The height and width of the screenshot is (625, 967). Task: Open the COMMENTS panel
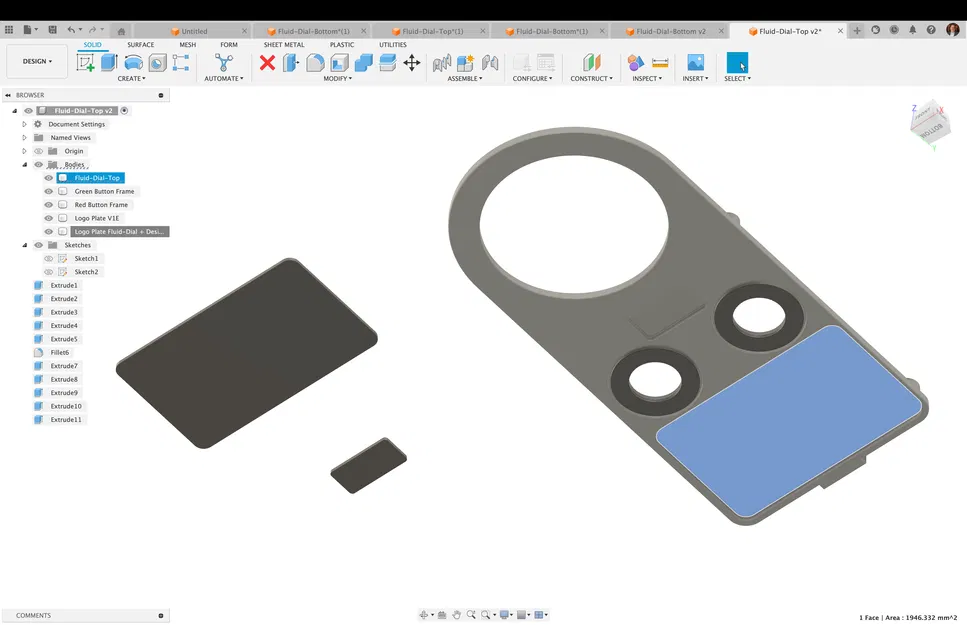coord(33,615)
